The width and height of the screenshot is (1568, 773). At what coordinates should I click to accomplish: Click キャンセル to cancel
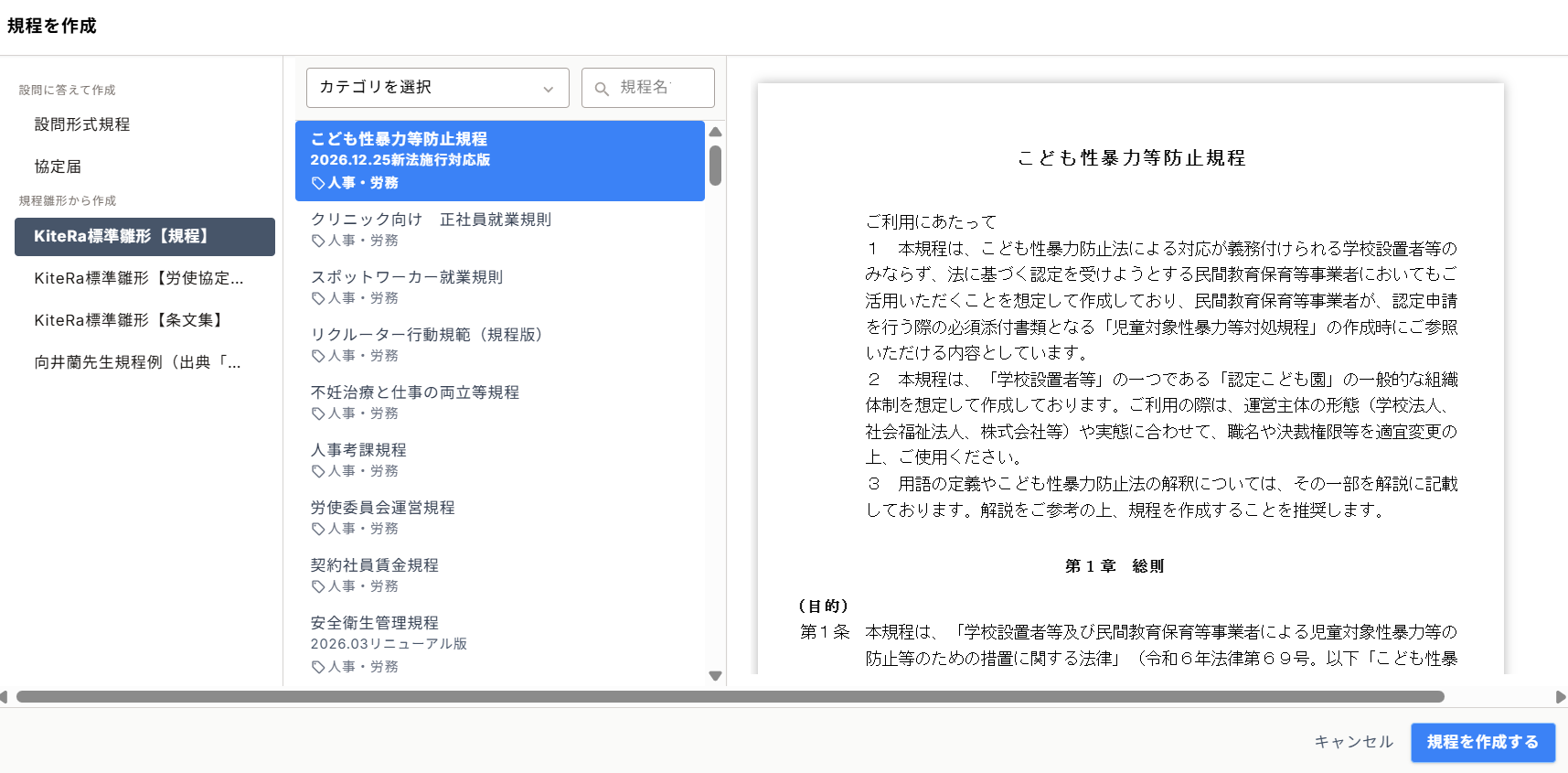pos(1353,742)
